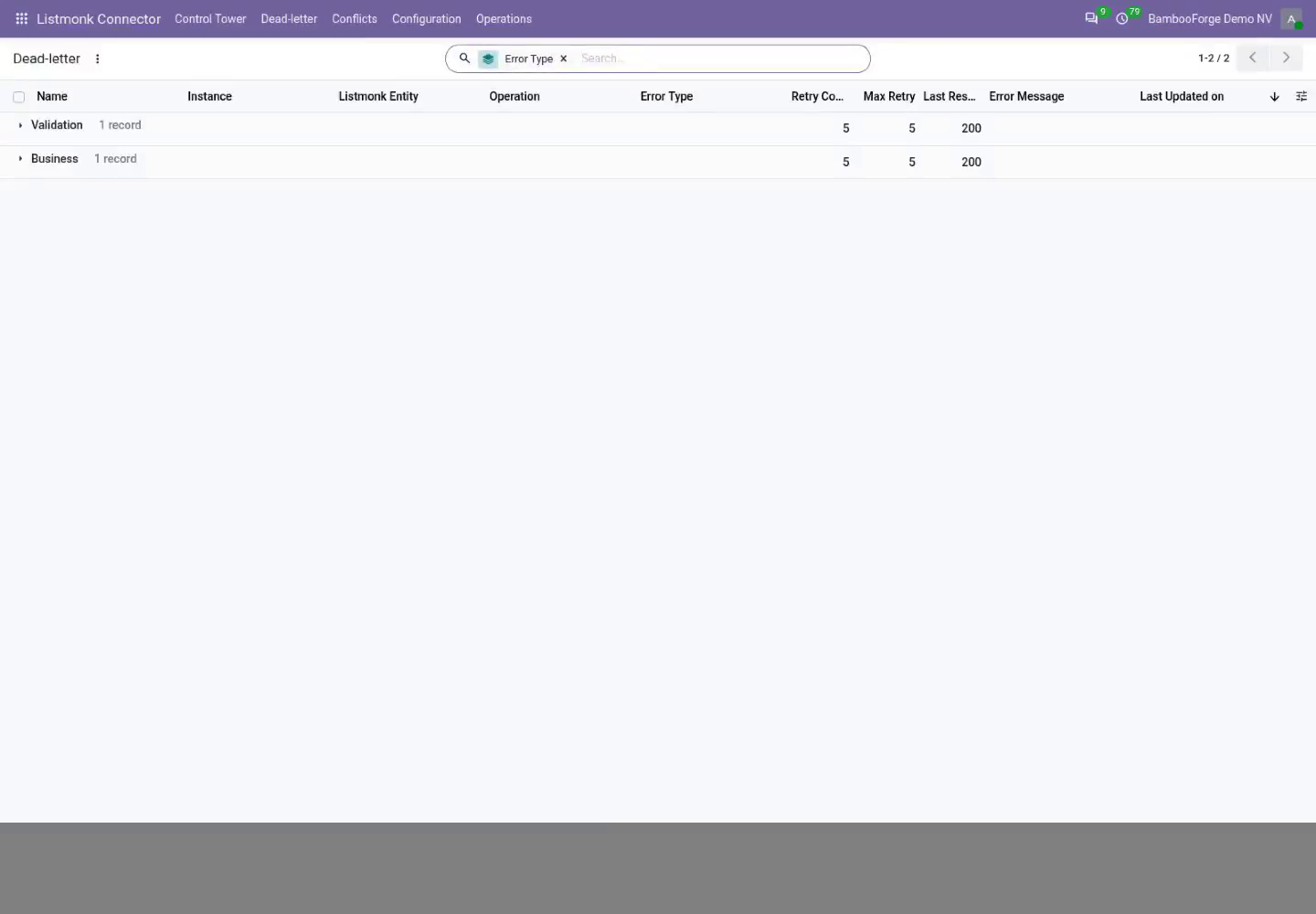This screenshot has width=1316, height=914.
Task: Sort by the Listmonk Entity column
Action: point(378,96)
